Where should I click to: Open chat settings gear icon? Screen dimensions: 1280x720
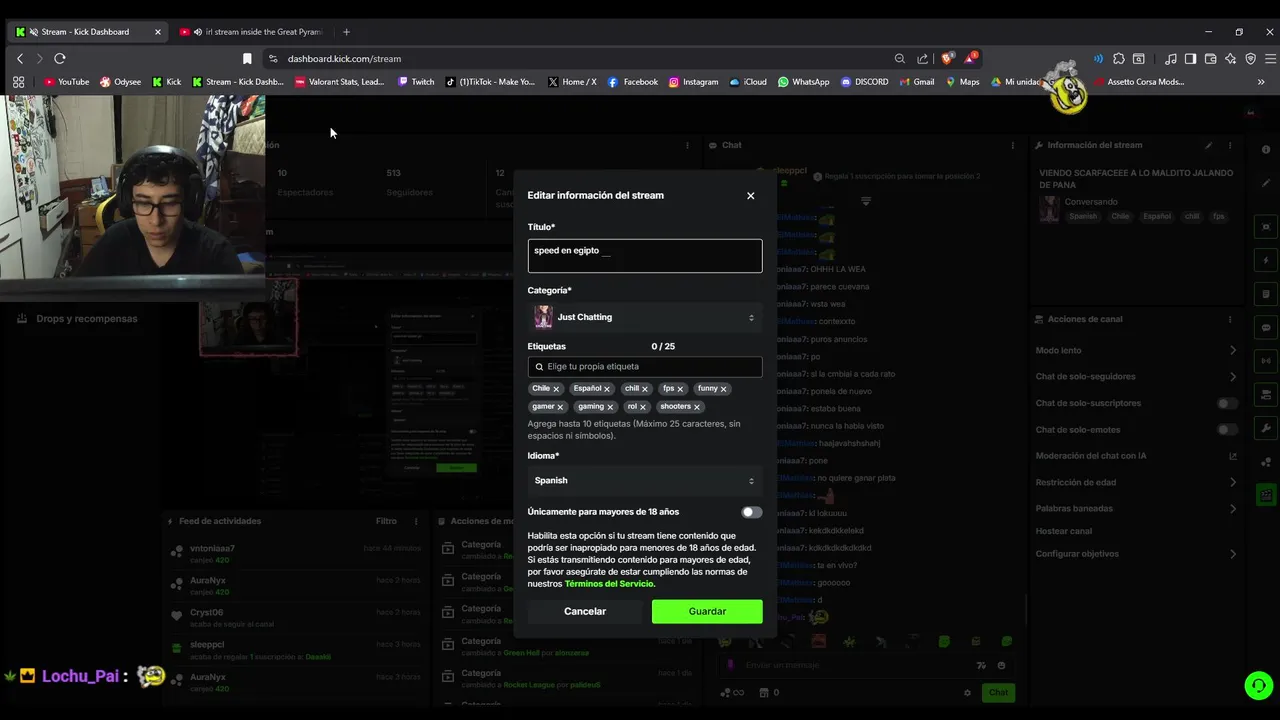pyautogui.click(x=967, y=692)
